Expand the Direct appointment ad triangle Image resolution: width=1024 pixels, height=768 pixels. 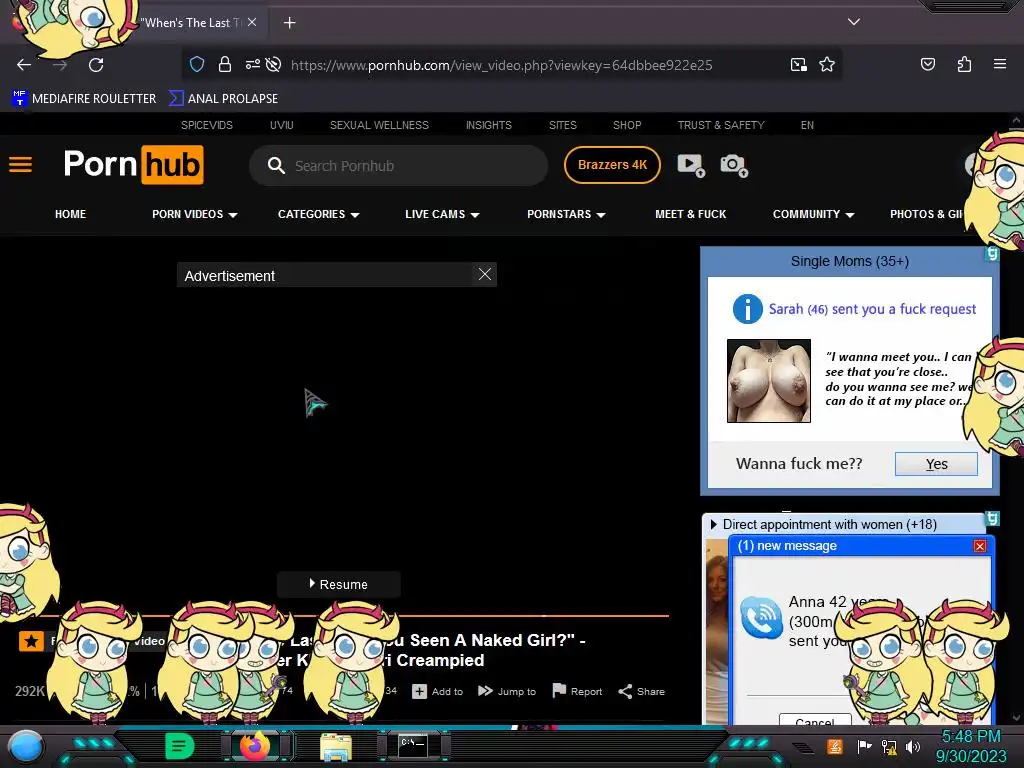714,524
